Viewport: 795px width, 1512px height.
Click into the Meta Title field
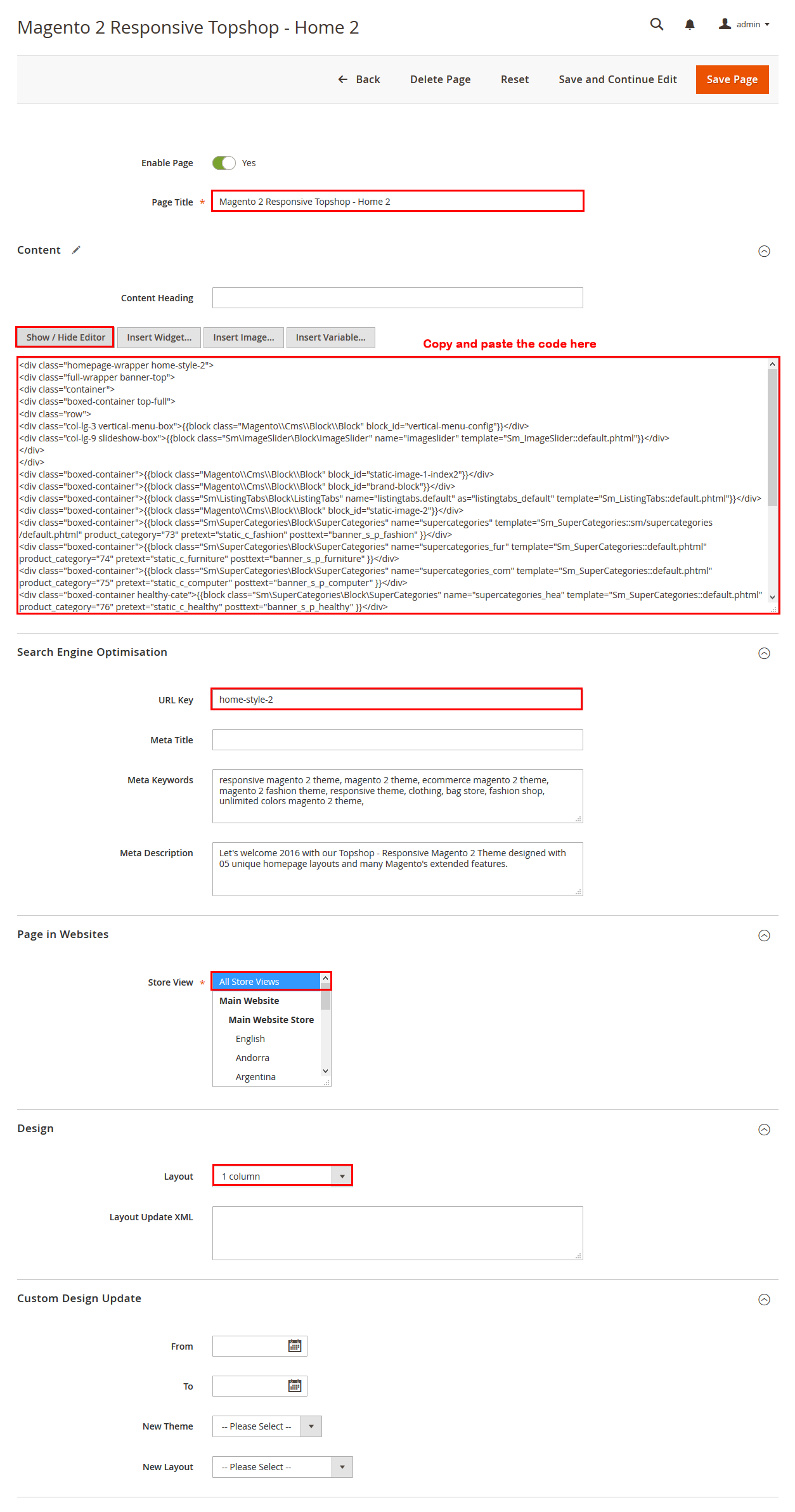[x=397, y=740]
